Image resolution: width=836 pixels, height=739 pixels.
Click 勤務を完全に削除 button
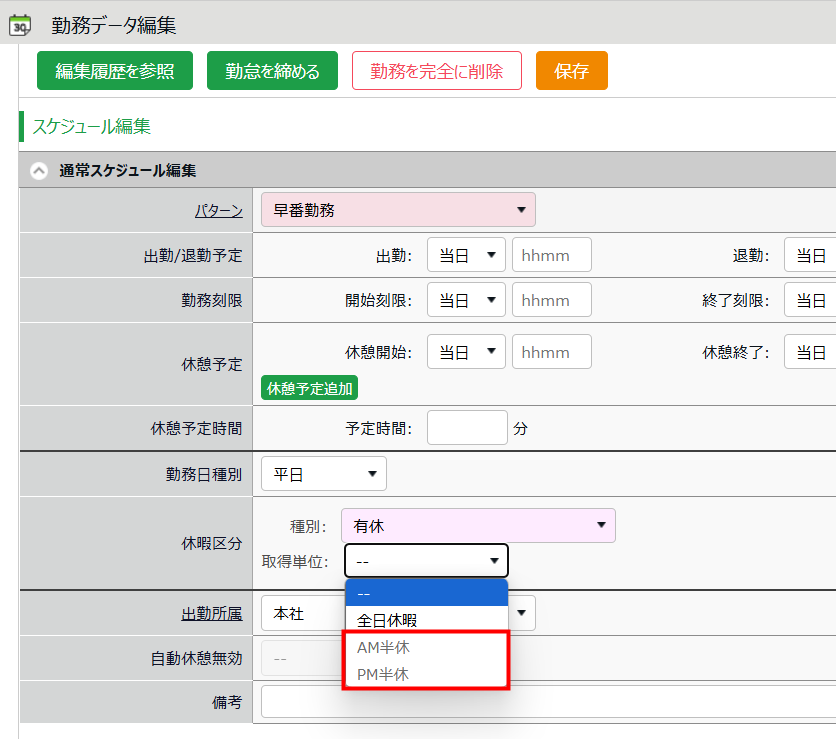coord(437,71)
